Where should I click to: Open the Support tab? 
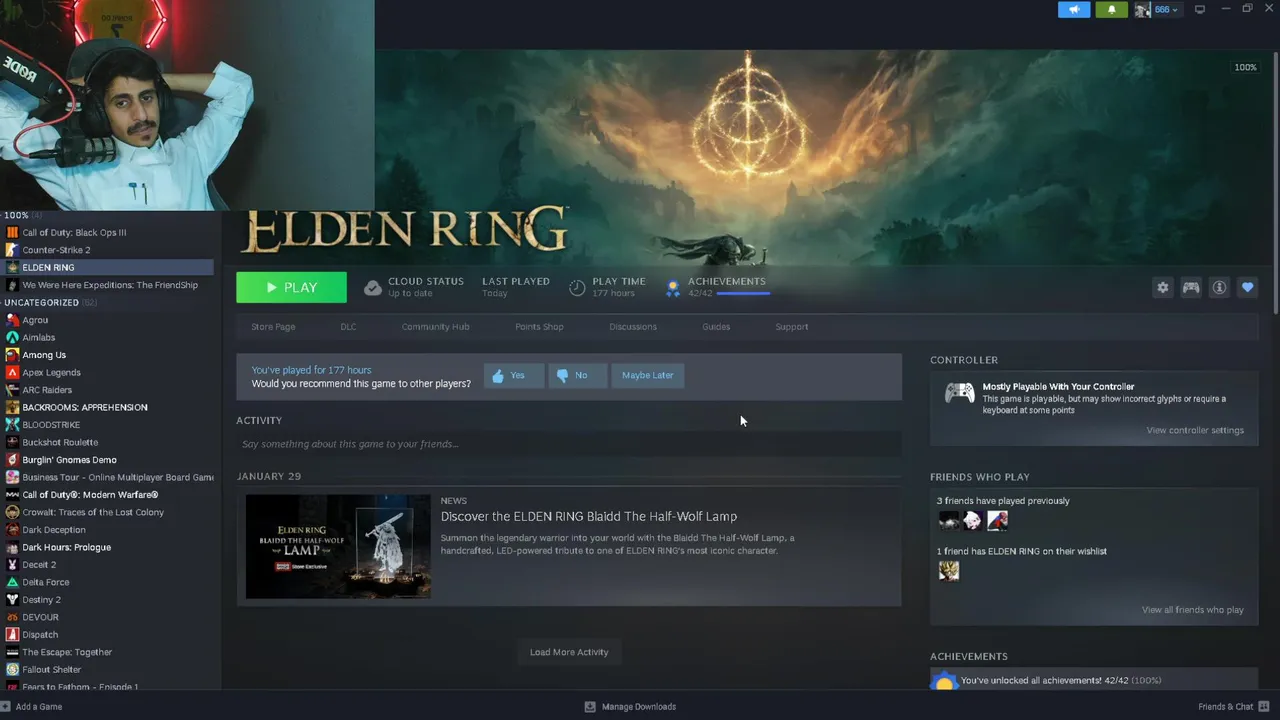point(791,327)
